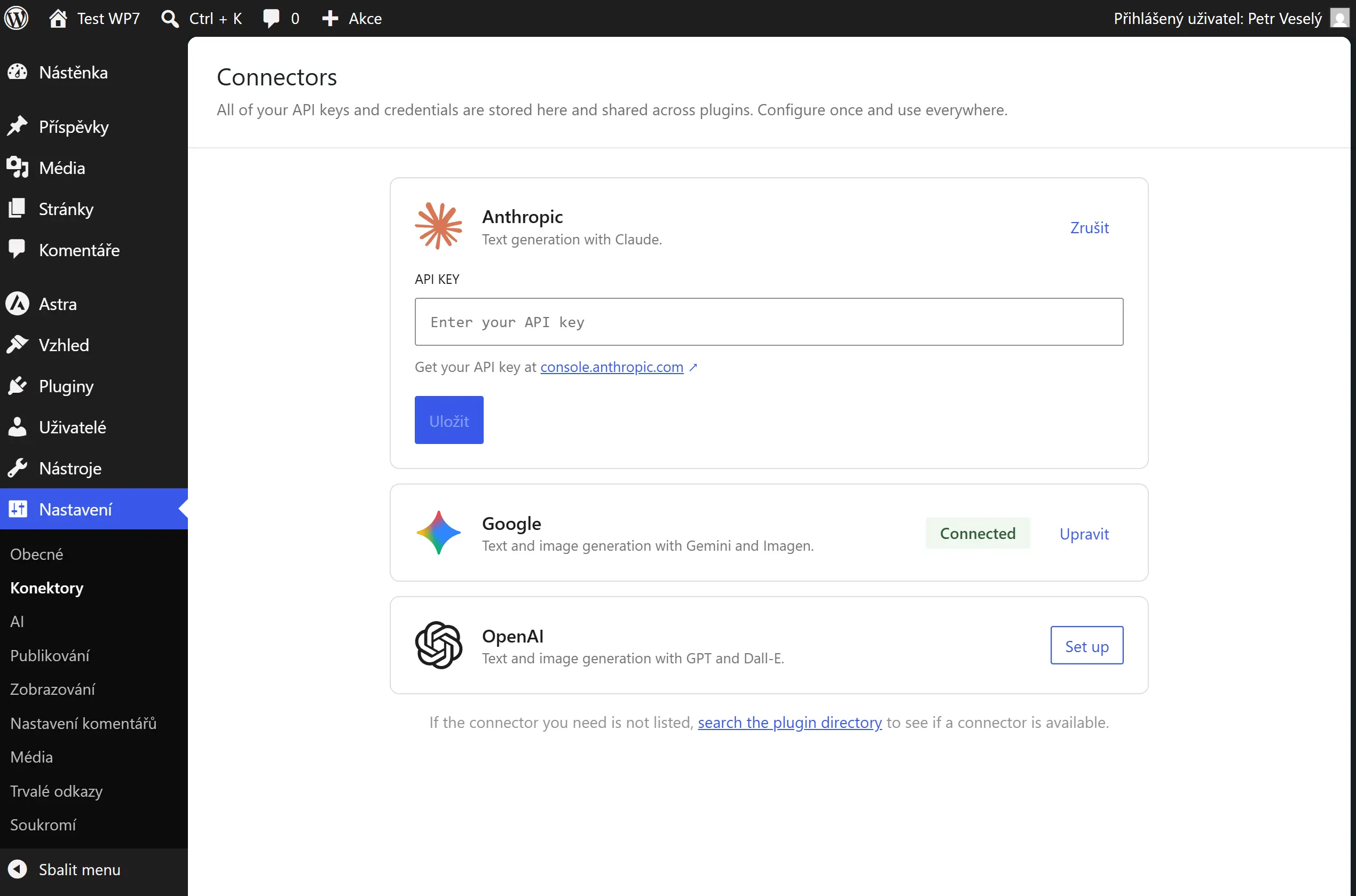Focus the Anthropic API key field
The height and width of the screenshot is (896, 1356).
[768, 322]
